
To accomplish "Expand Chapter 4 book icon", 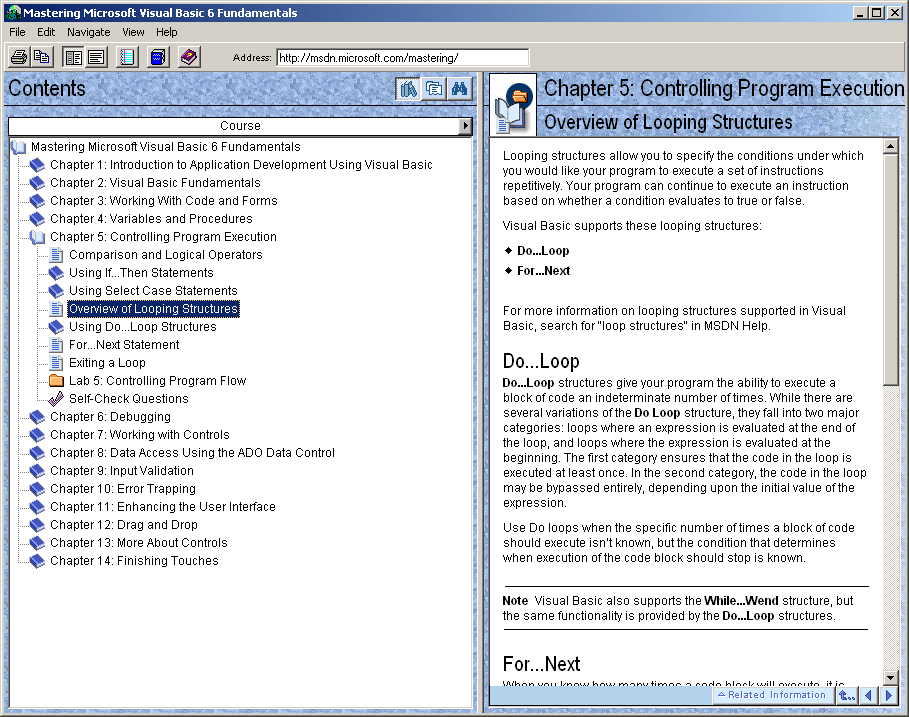I will [37, 219].
